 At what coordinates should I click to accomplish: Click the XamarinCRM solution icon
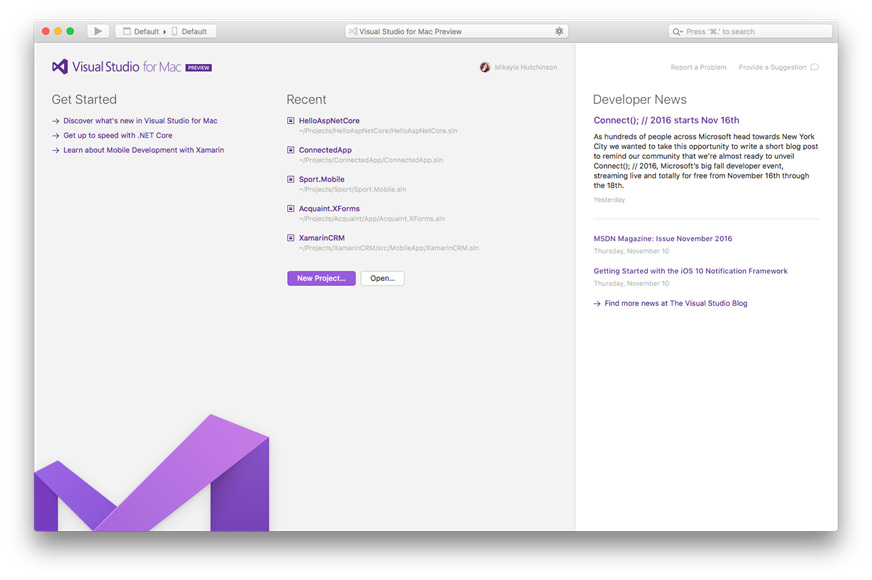pyautogui.click(x=290, y=237)
